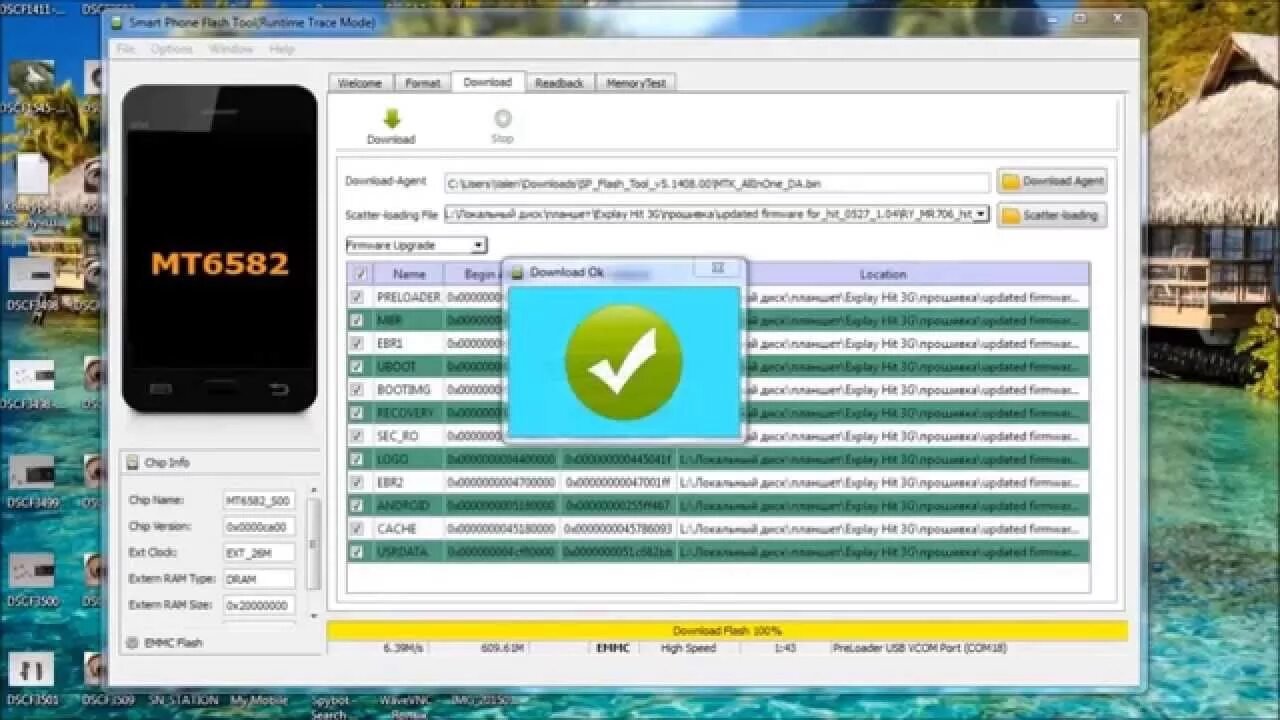Select the Download tab

(487, 82)
